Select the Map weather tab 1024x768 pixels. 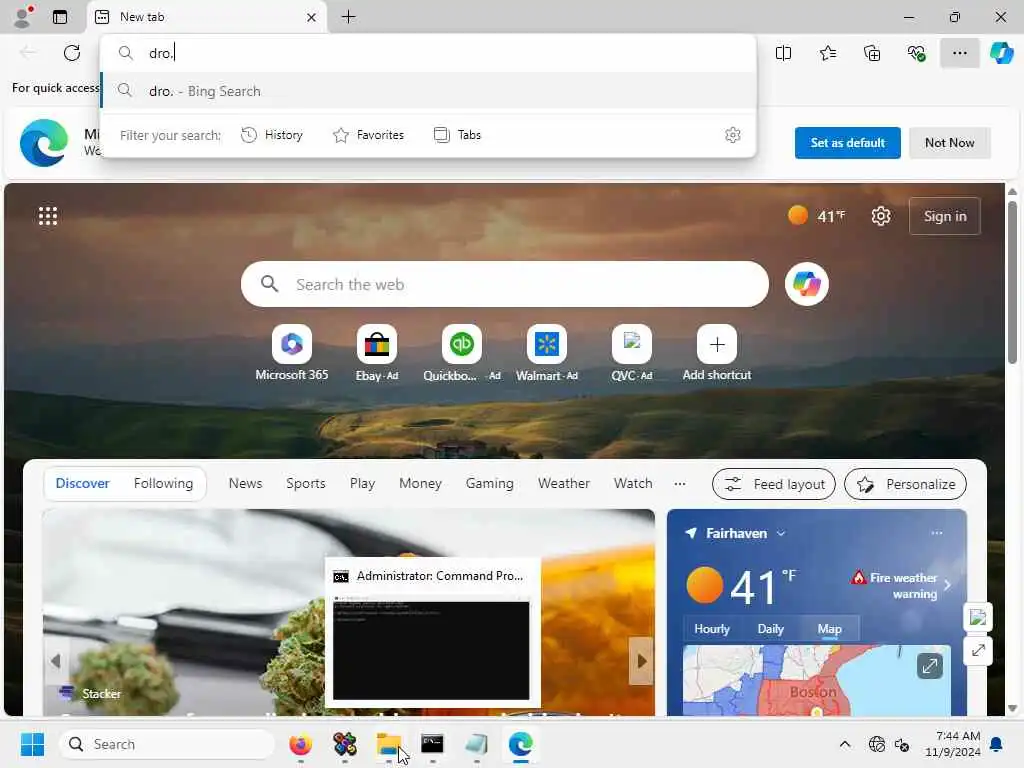(x=829, y=629)
